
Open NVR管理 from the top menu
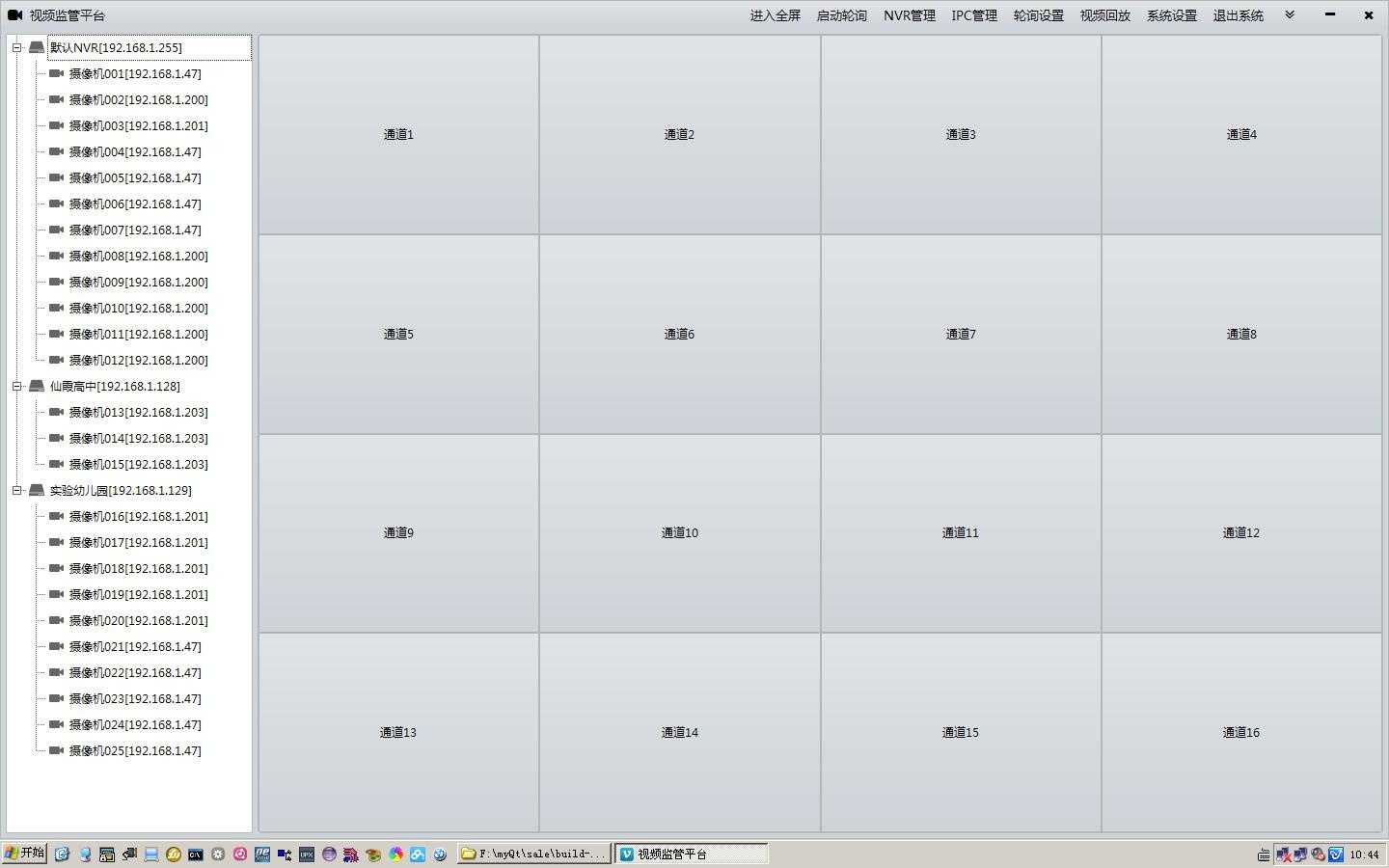(910, 15)
